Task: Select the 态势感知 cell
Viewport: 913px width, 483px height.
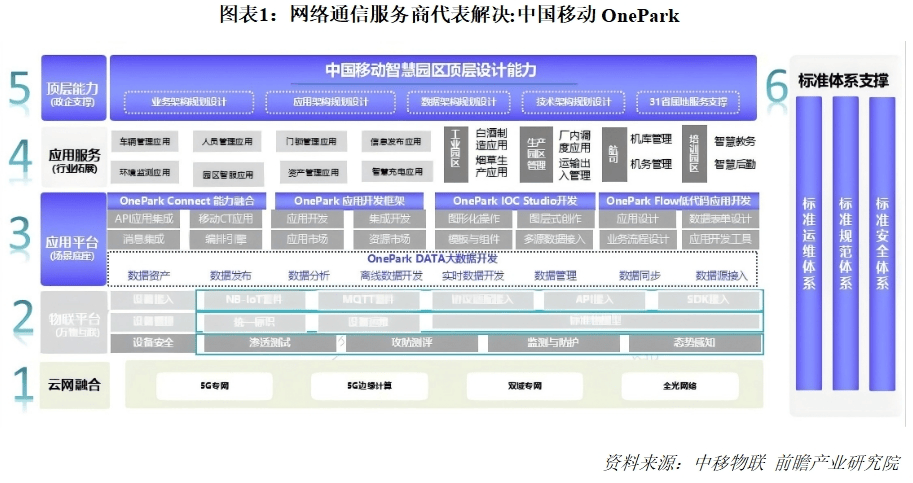Action: point(693,343)
